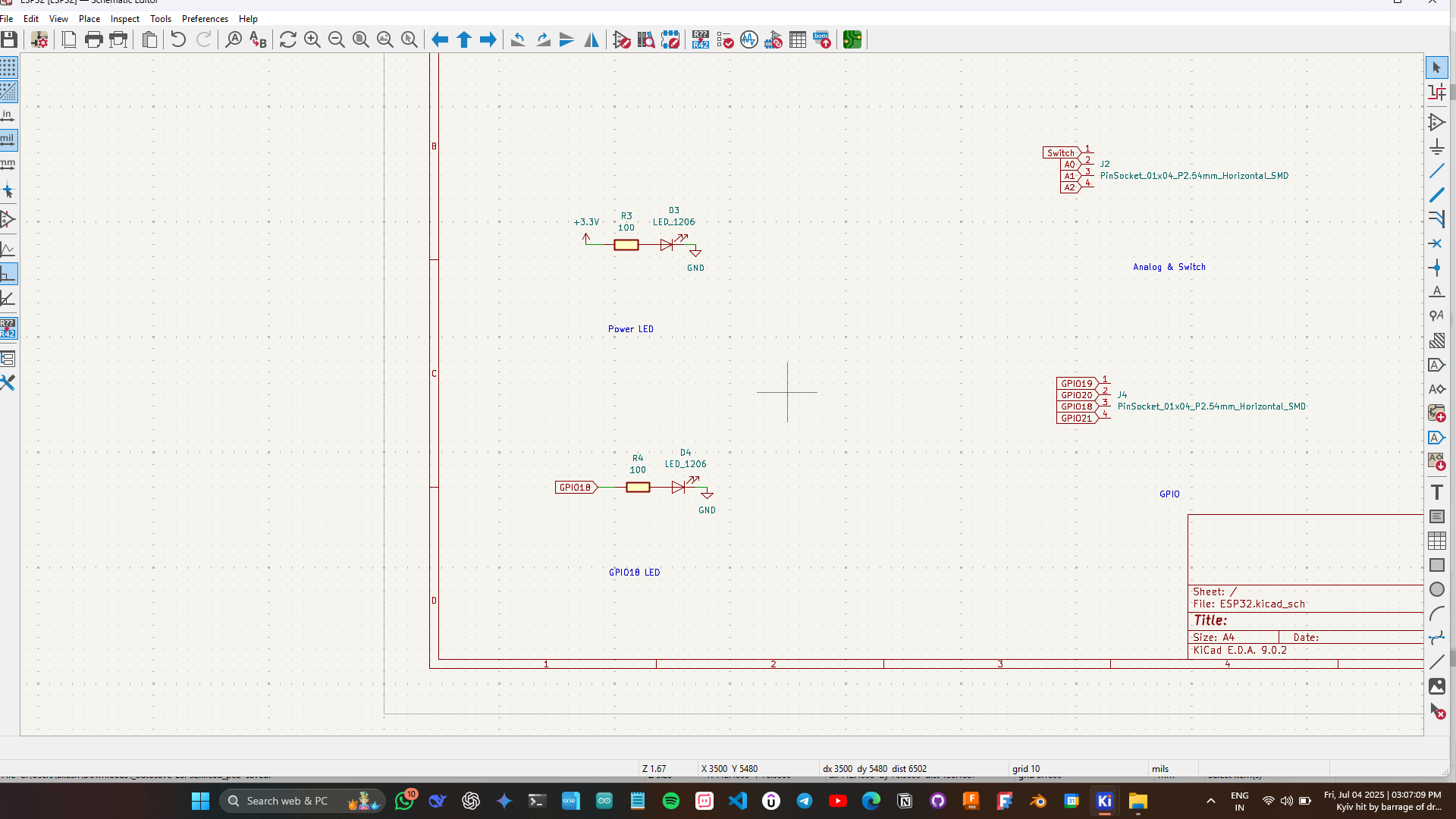The image size is (1456, 819).
Task: Open the SPICE Simulator
Action: pos(749,39)
